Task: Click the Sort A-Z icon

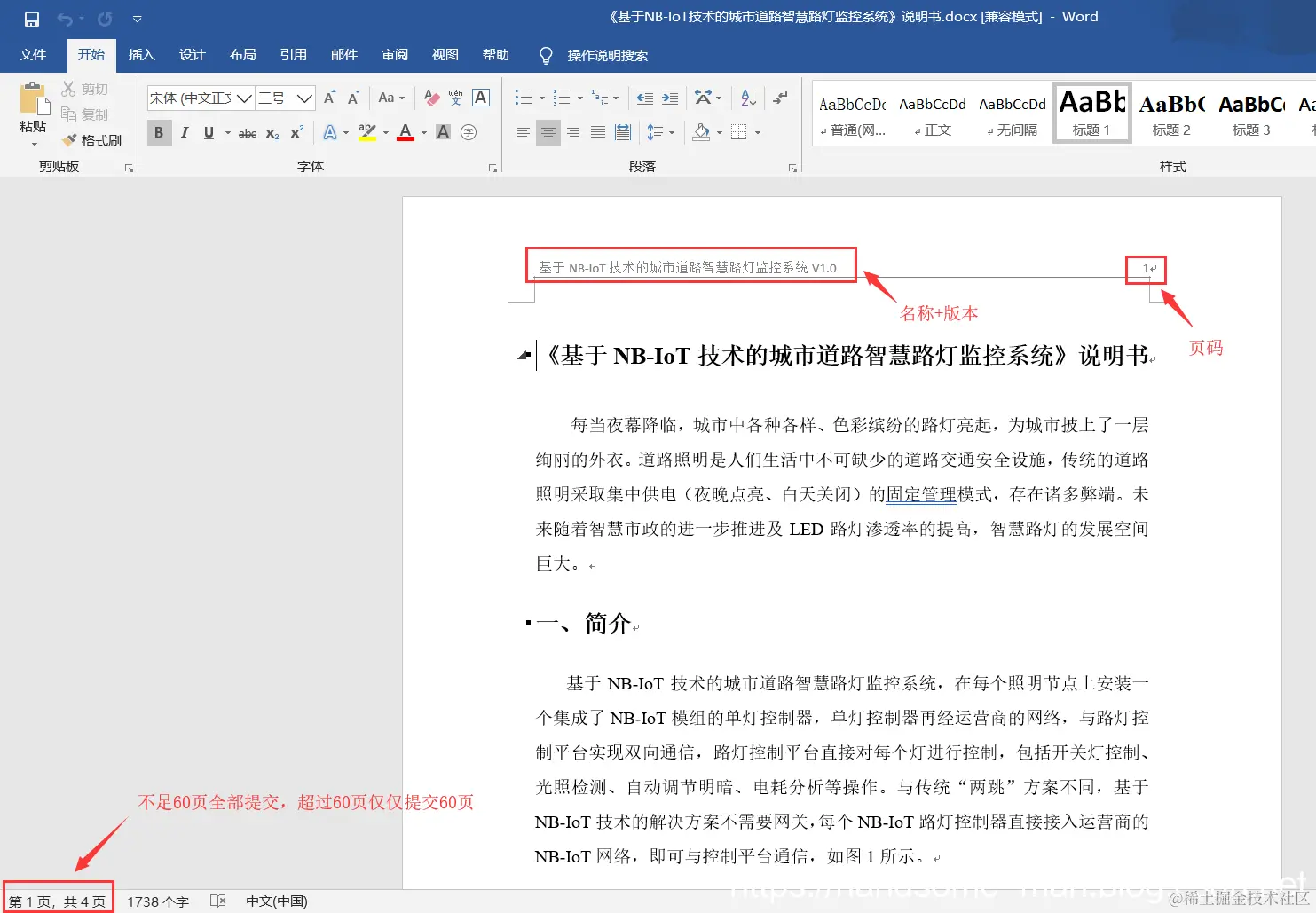Action: (748, 98)
